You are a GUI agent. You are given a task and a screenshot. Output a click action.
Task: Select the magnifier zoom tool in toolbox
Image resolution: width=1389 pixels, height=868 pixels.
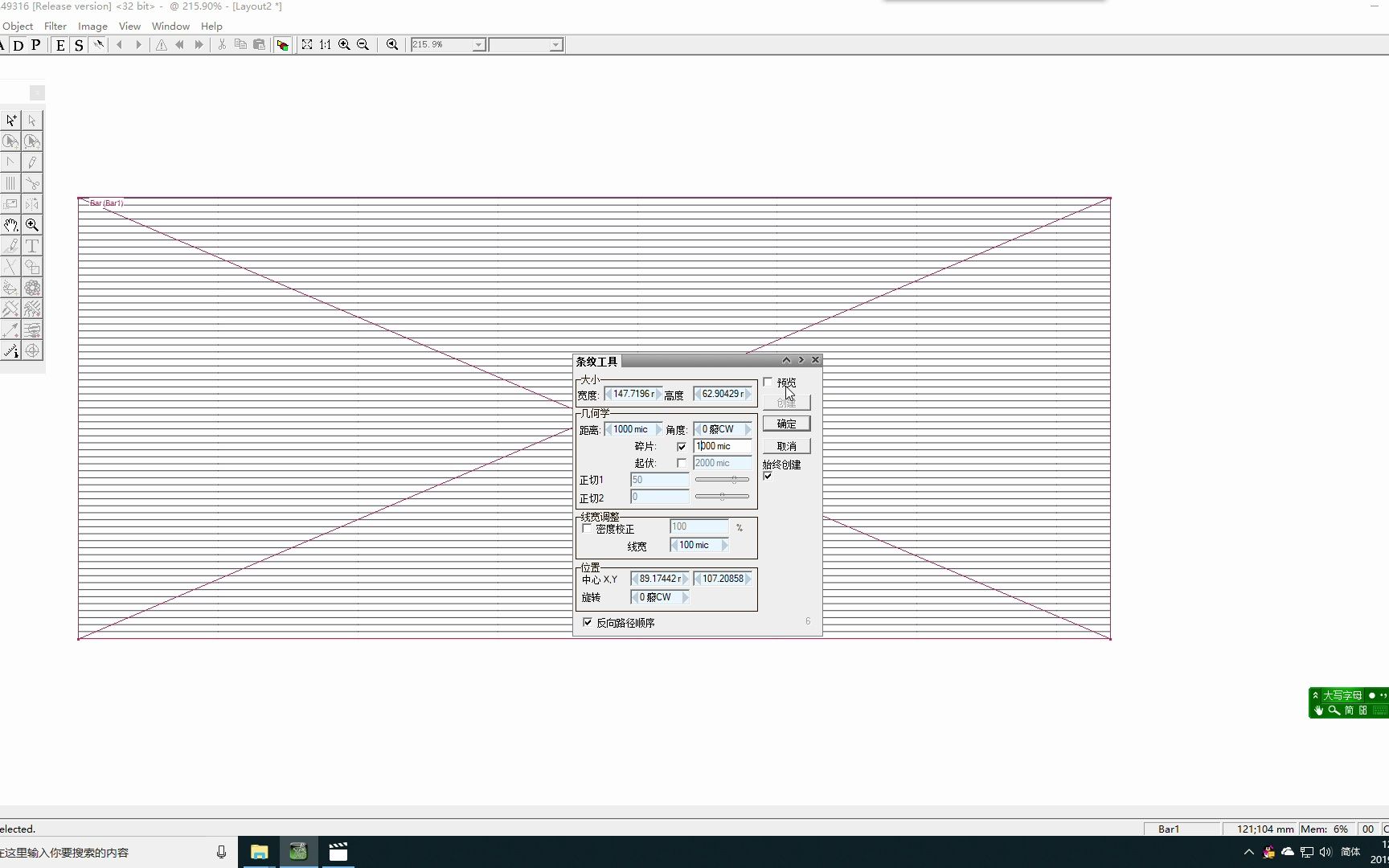32,225
